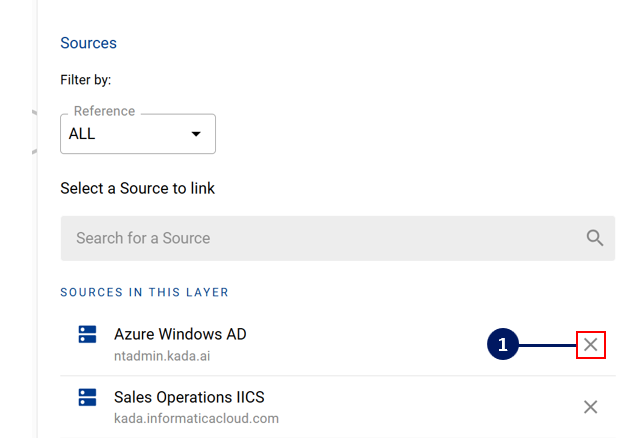Viewport: 632px width, 438px height.
Task: Click the magnifier icon in search bar
Action: pyautogui.click(x=595, y=238)
